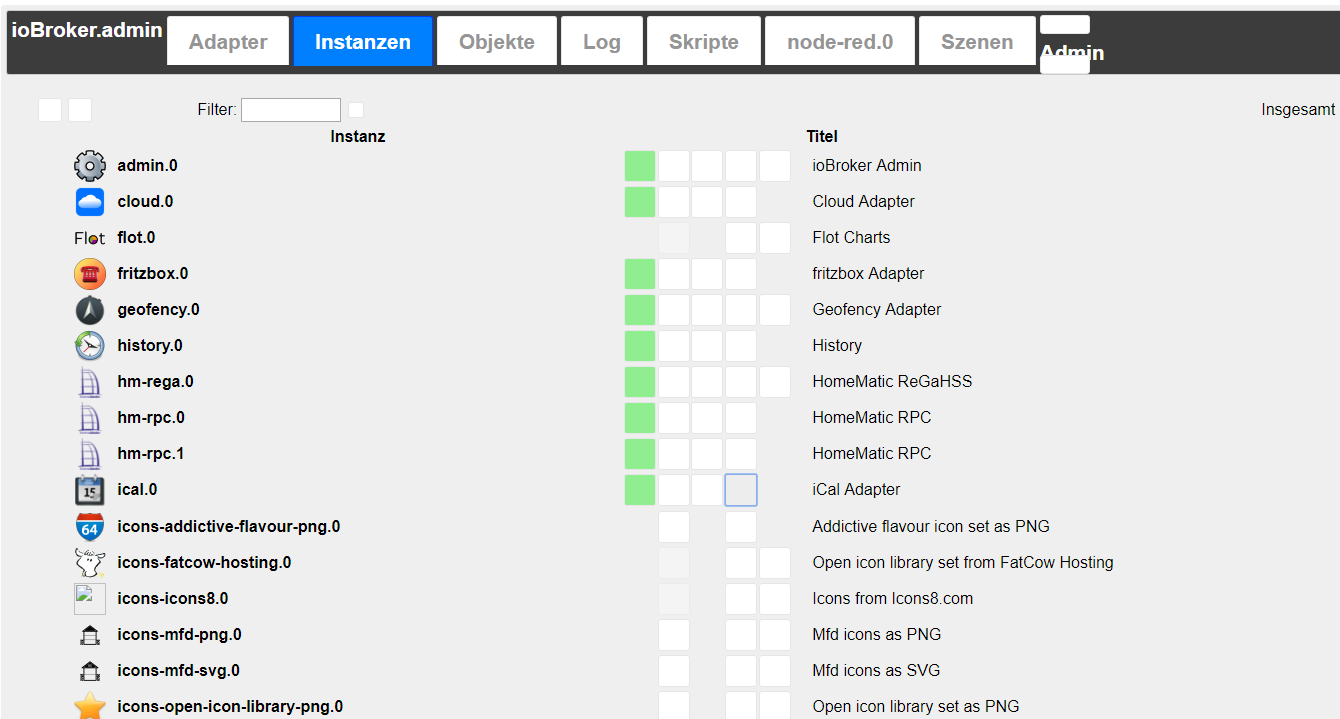Click the 'iCal Adapter' title text

[x=856, y=490]
